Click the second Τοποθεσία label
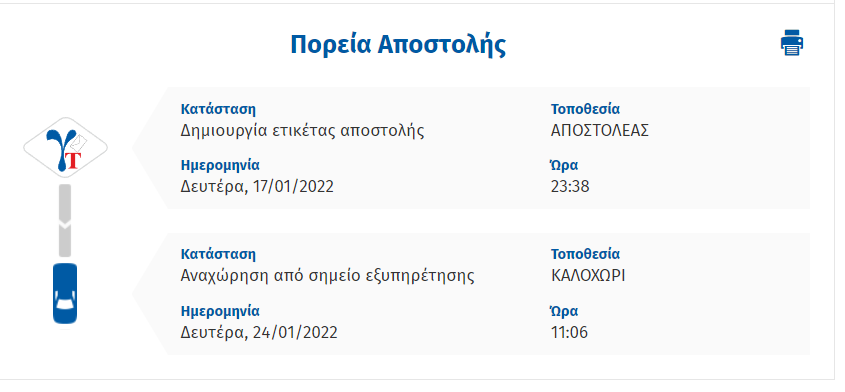 tap(585, 254)
